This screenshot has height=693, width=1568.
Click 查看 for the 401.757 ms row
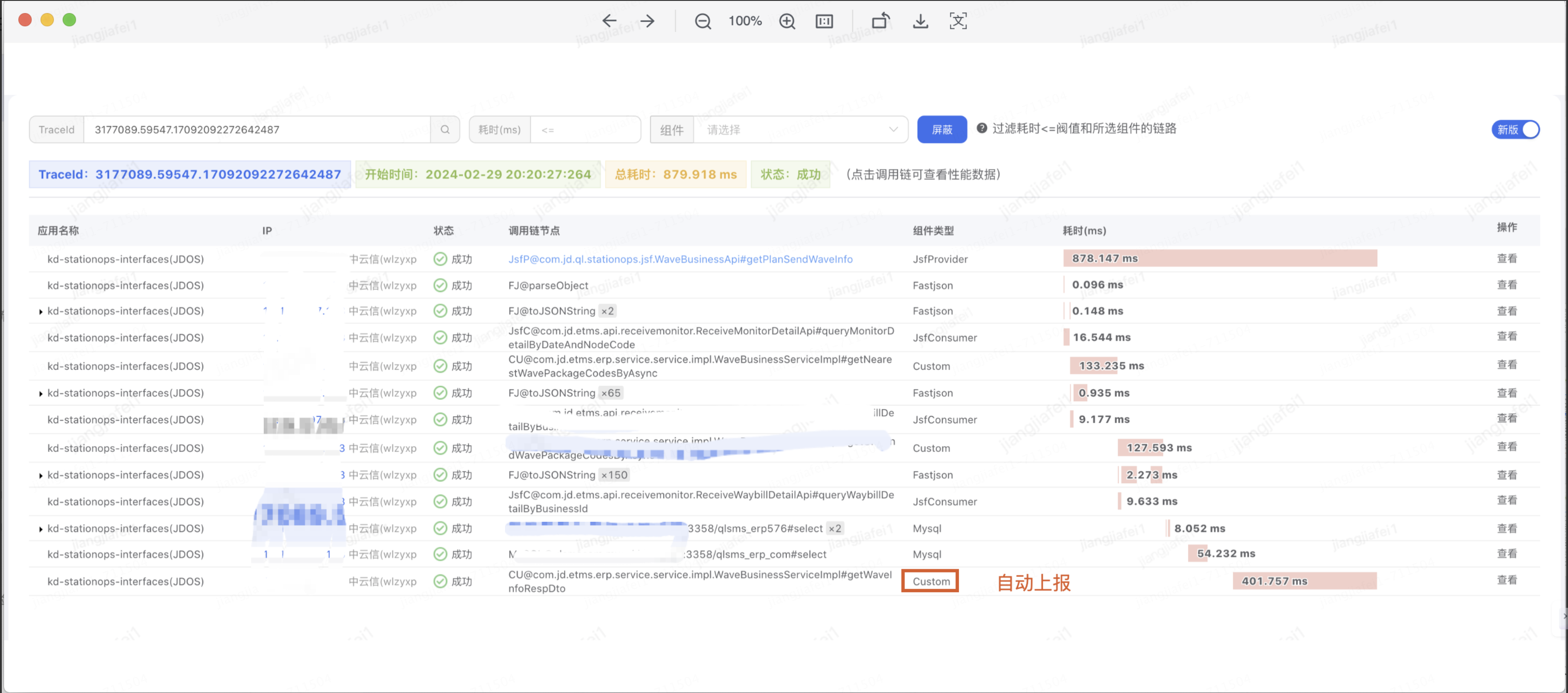point(1507,580)
